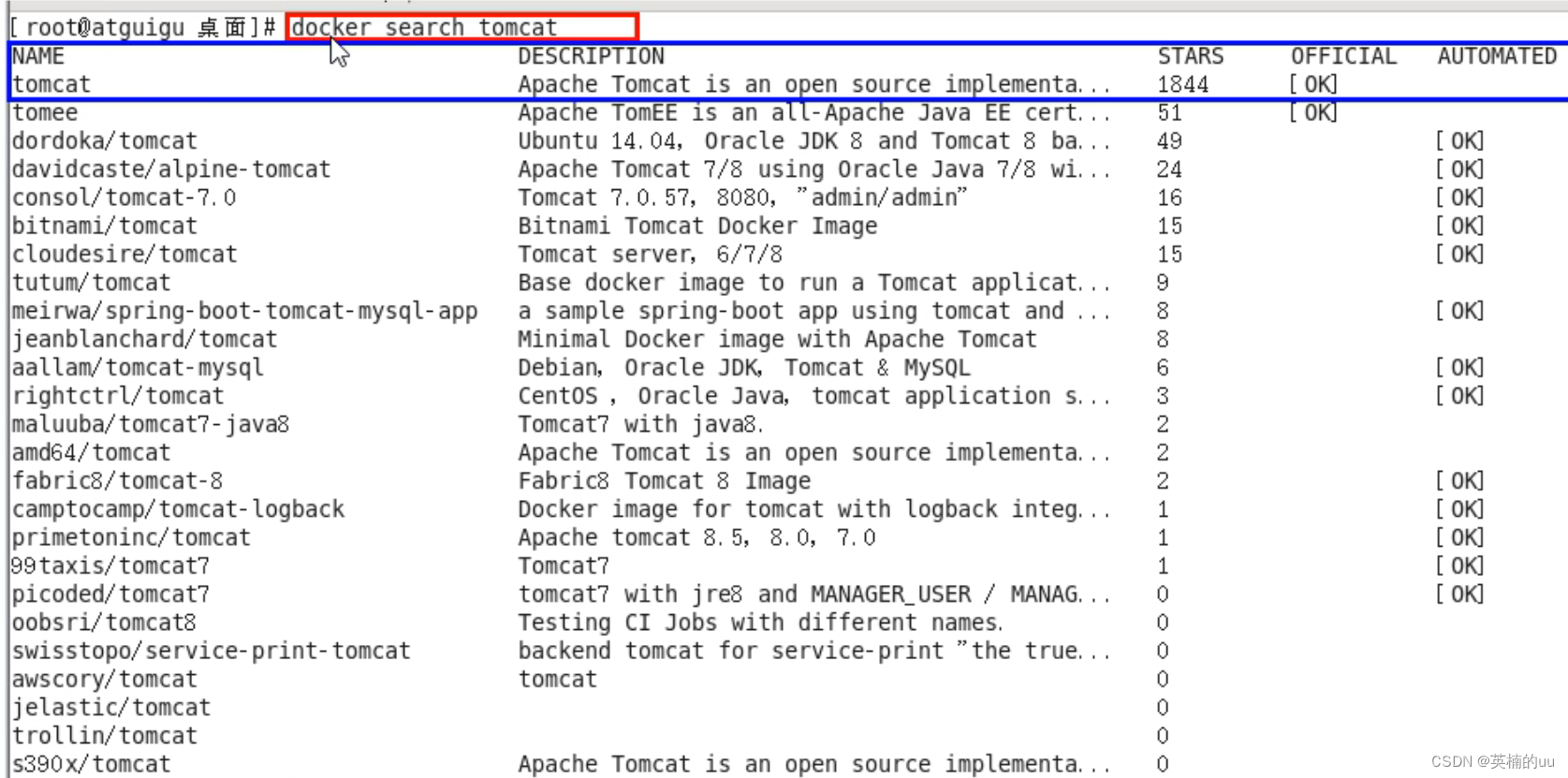
Task: Click 'Tomcat server, 6/7/8' description
Action: point(651,254)
